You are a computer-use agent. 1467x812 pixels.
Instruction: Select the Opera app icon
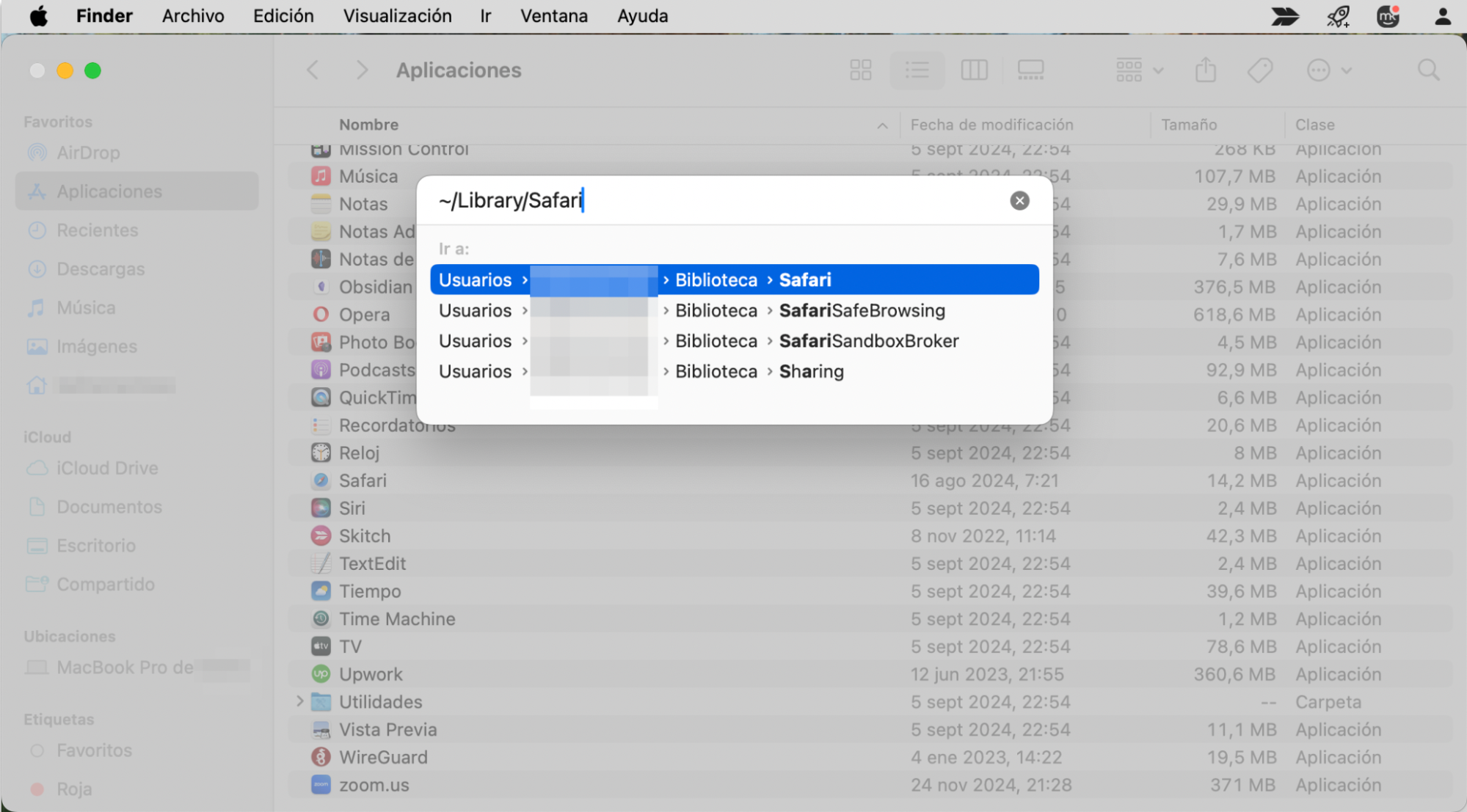(321, 315)
